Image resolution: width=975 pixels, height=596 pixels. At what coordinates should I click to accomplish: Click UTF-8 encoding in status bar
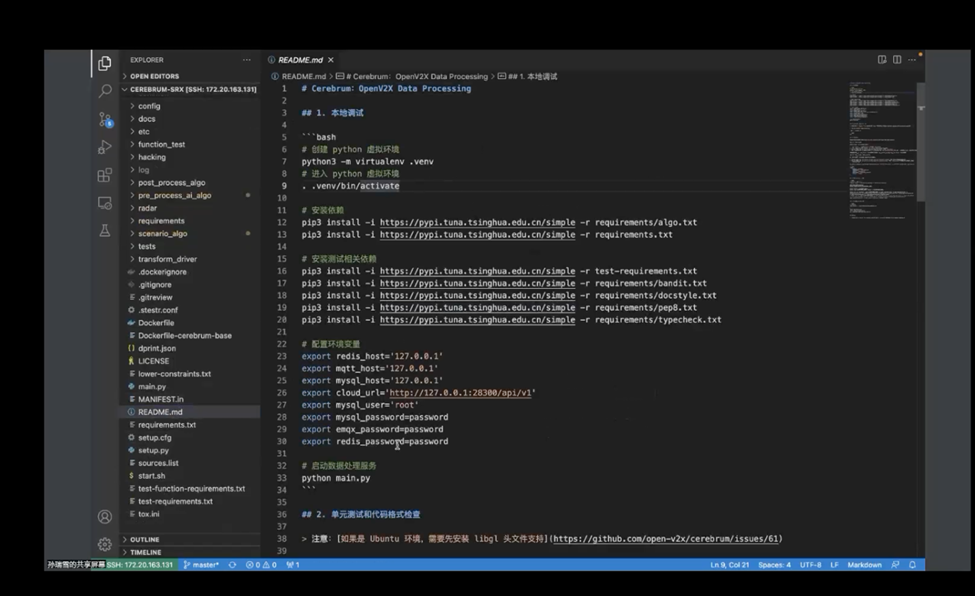[x=810, y=565]
